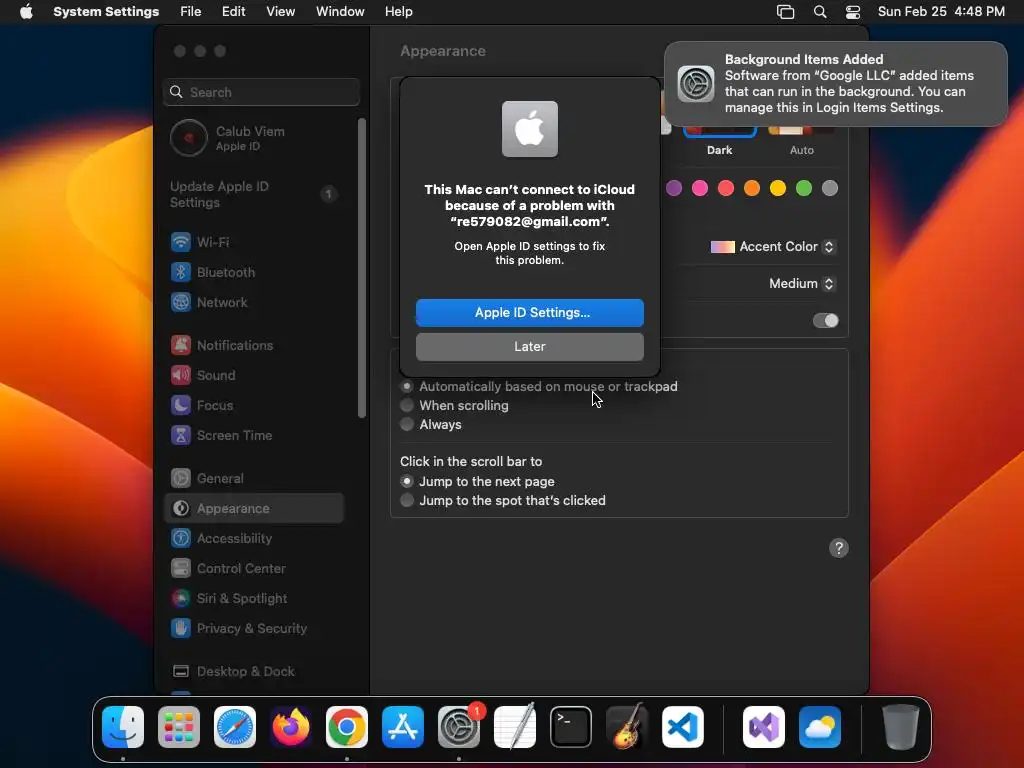Select graphite accent color swatch
Image resolution: width=1024 pixels, height=768 pixels.
click(830, 189)
